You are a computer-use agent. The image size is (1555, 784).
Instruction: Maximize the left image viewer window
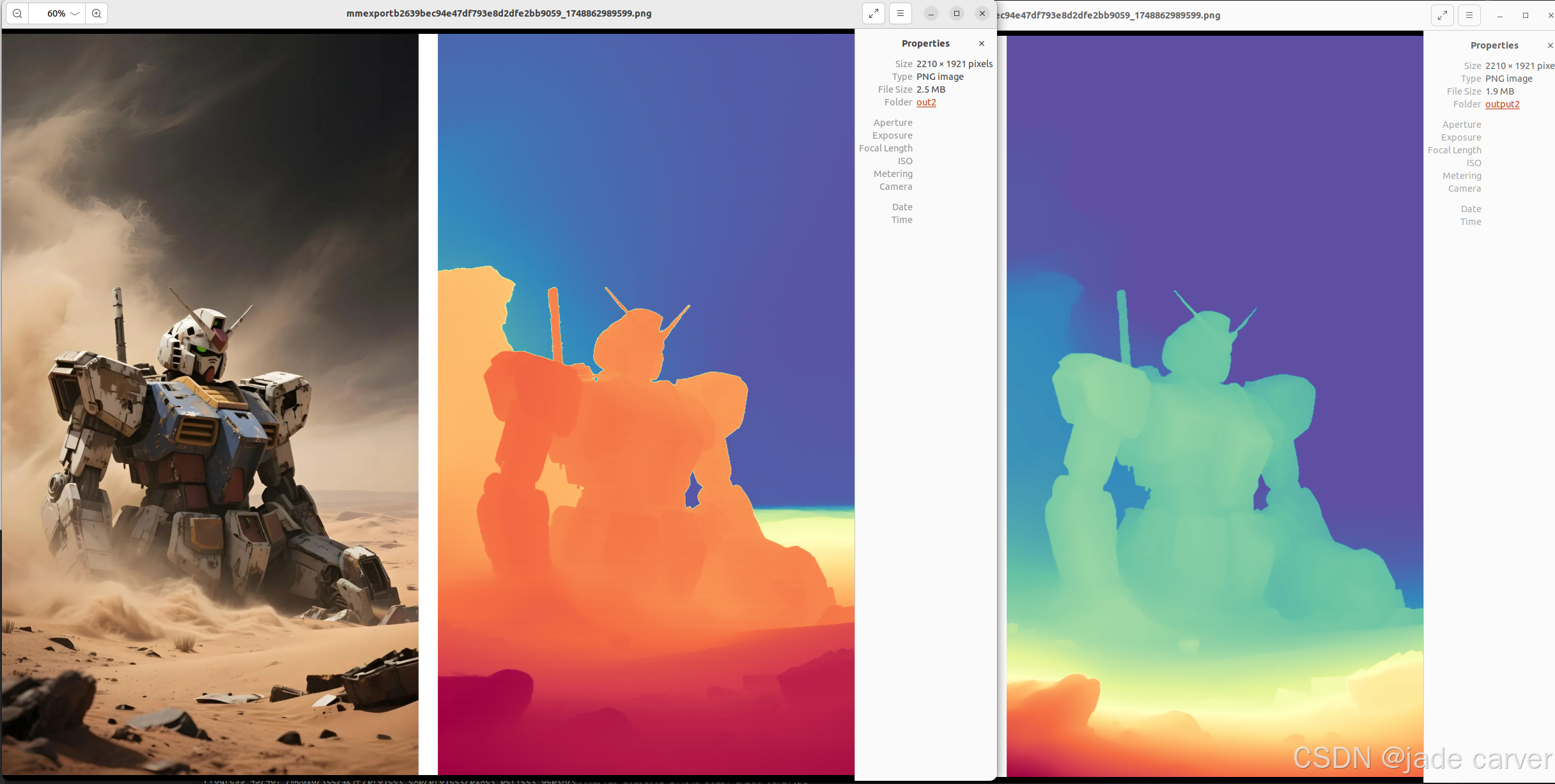pyautogui.click(x=957, y=13)
